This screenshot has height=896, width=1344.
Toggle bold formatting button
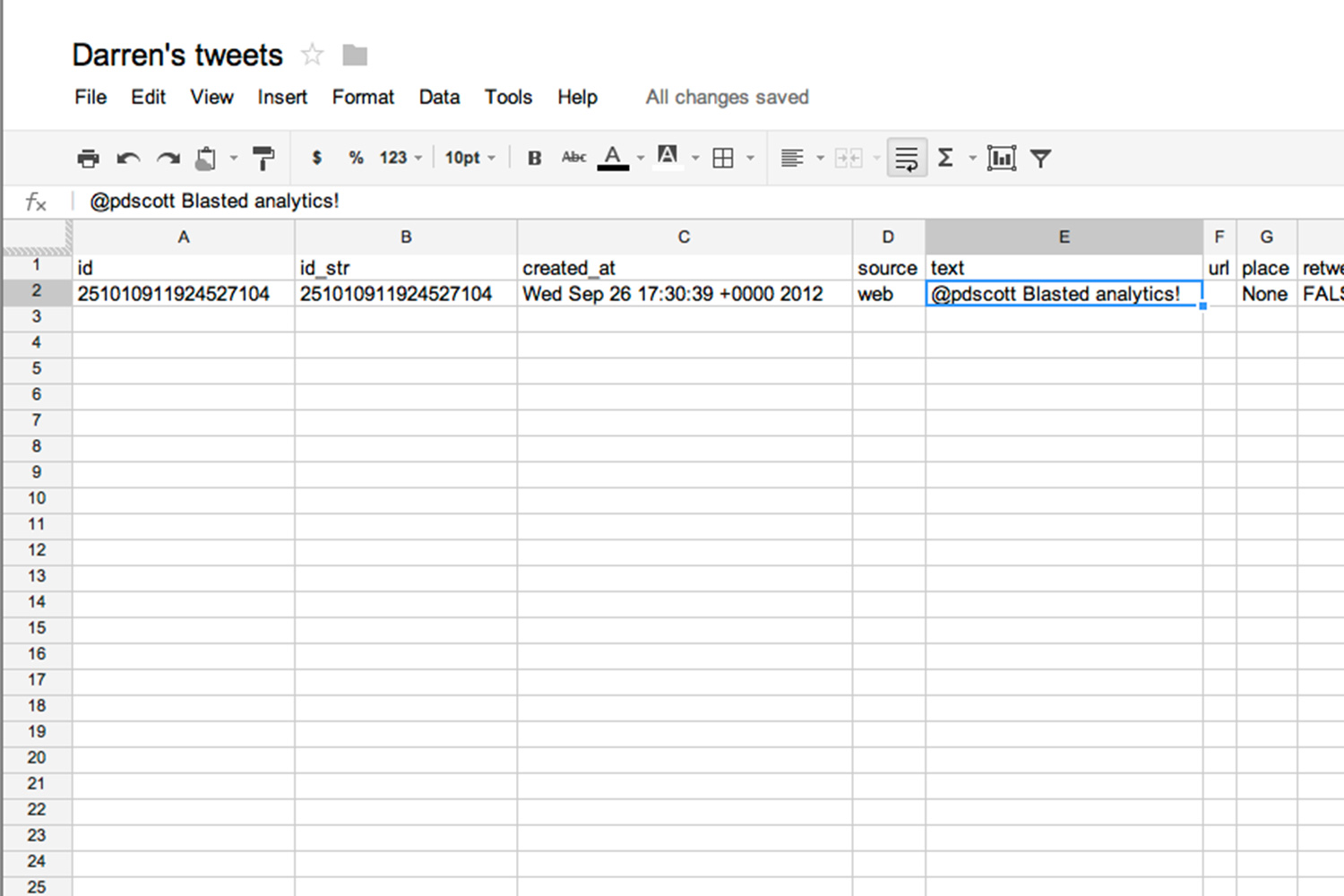tap(534, 159)
